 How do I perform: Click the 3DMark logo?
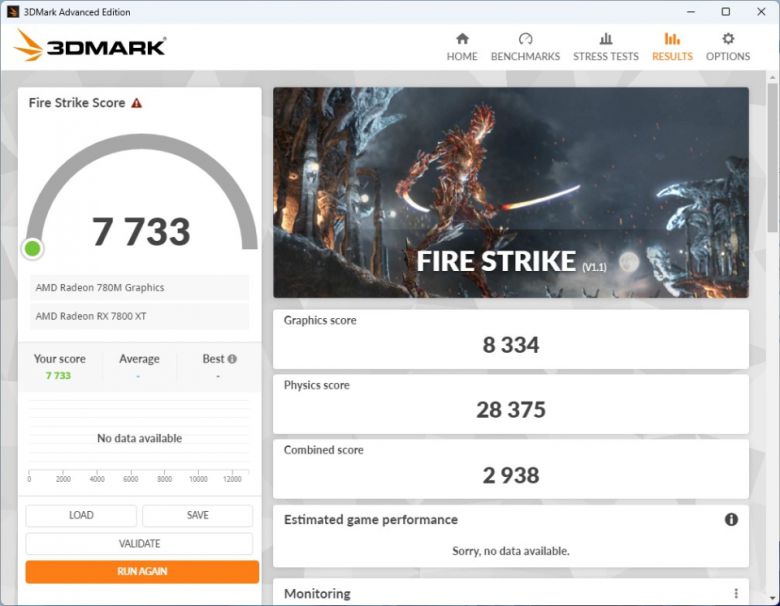[90, 46]
